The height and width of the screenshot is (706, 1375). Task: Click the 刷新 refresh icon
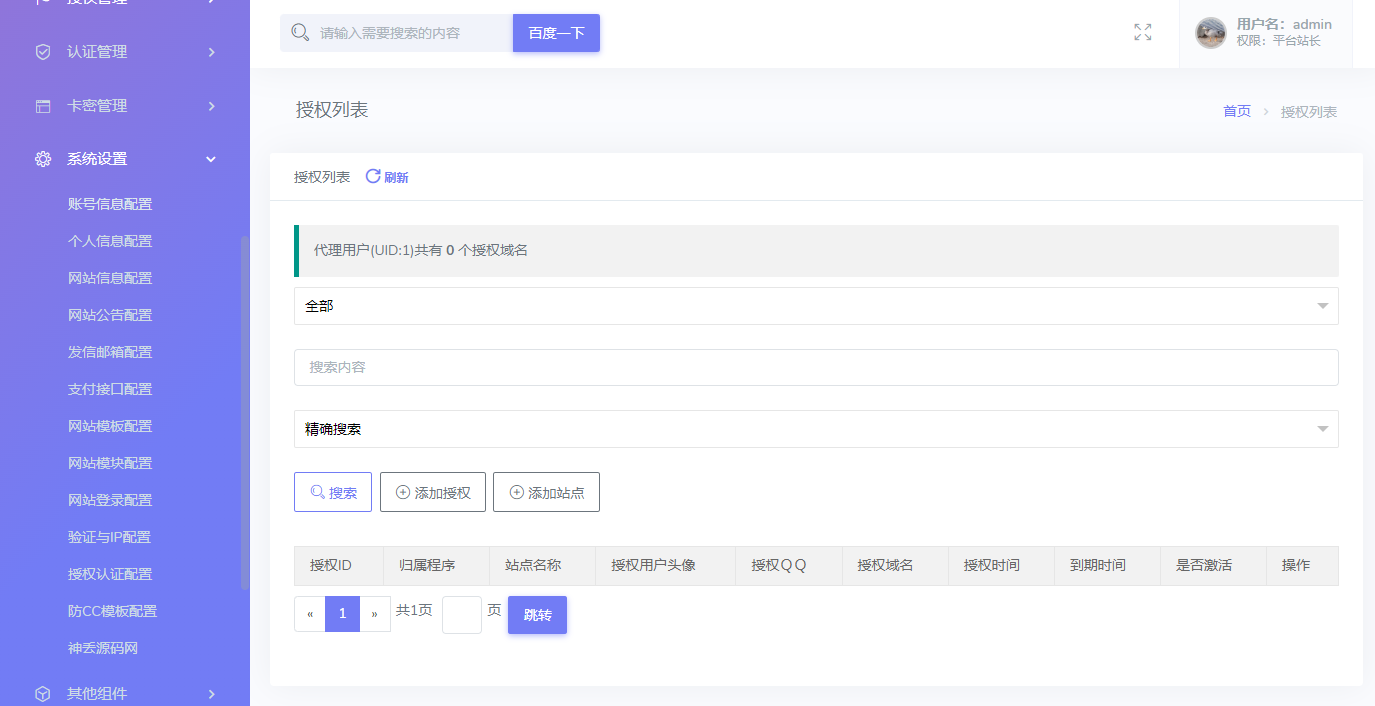372,176
